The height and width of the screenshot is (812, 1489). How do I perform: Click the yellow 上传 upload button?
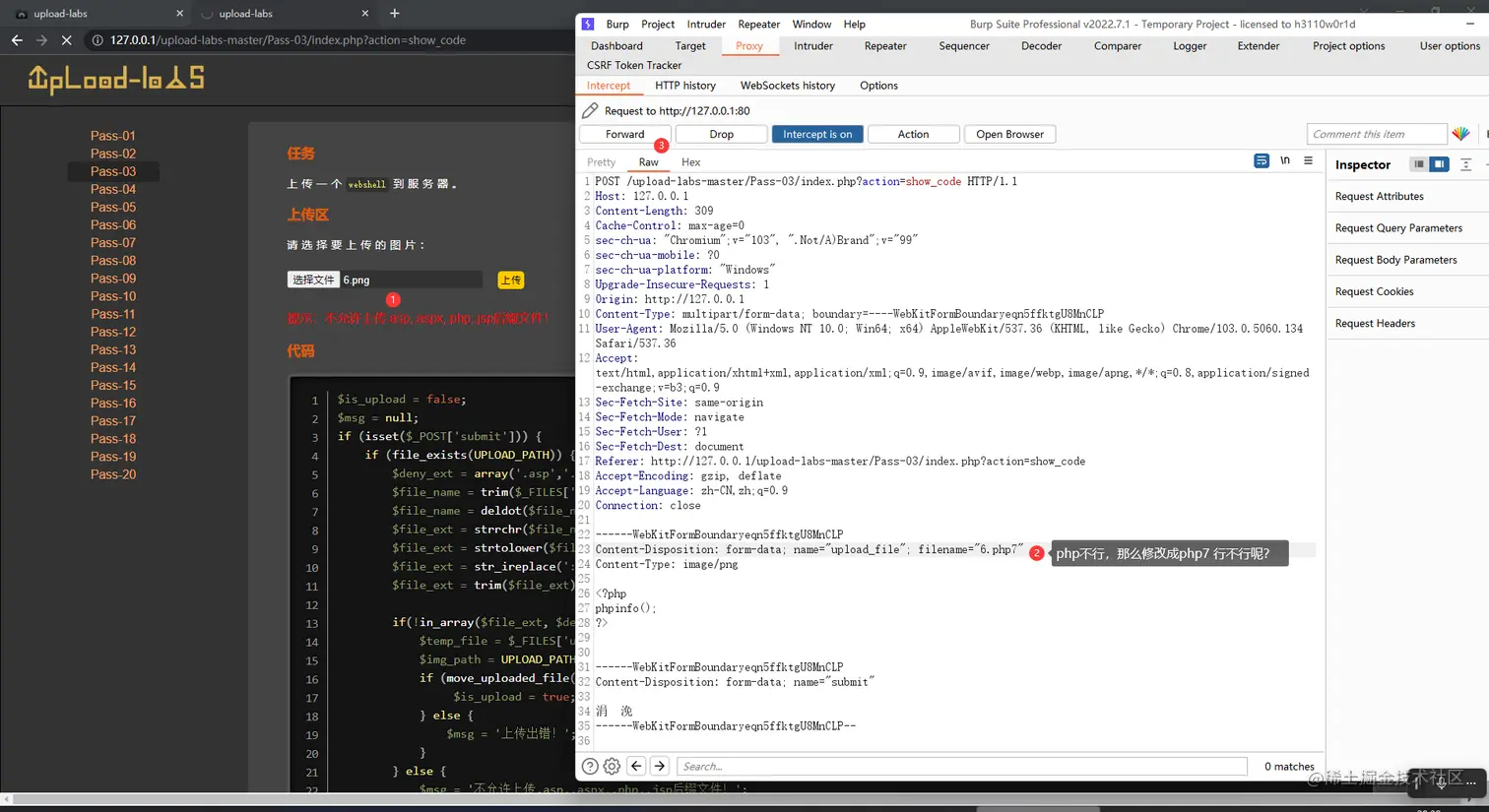point(511,281)
